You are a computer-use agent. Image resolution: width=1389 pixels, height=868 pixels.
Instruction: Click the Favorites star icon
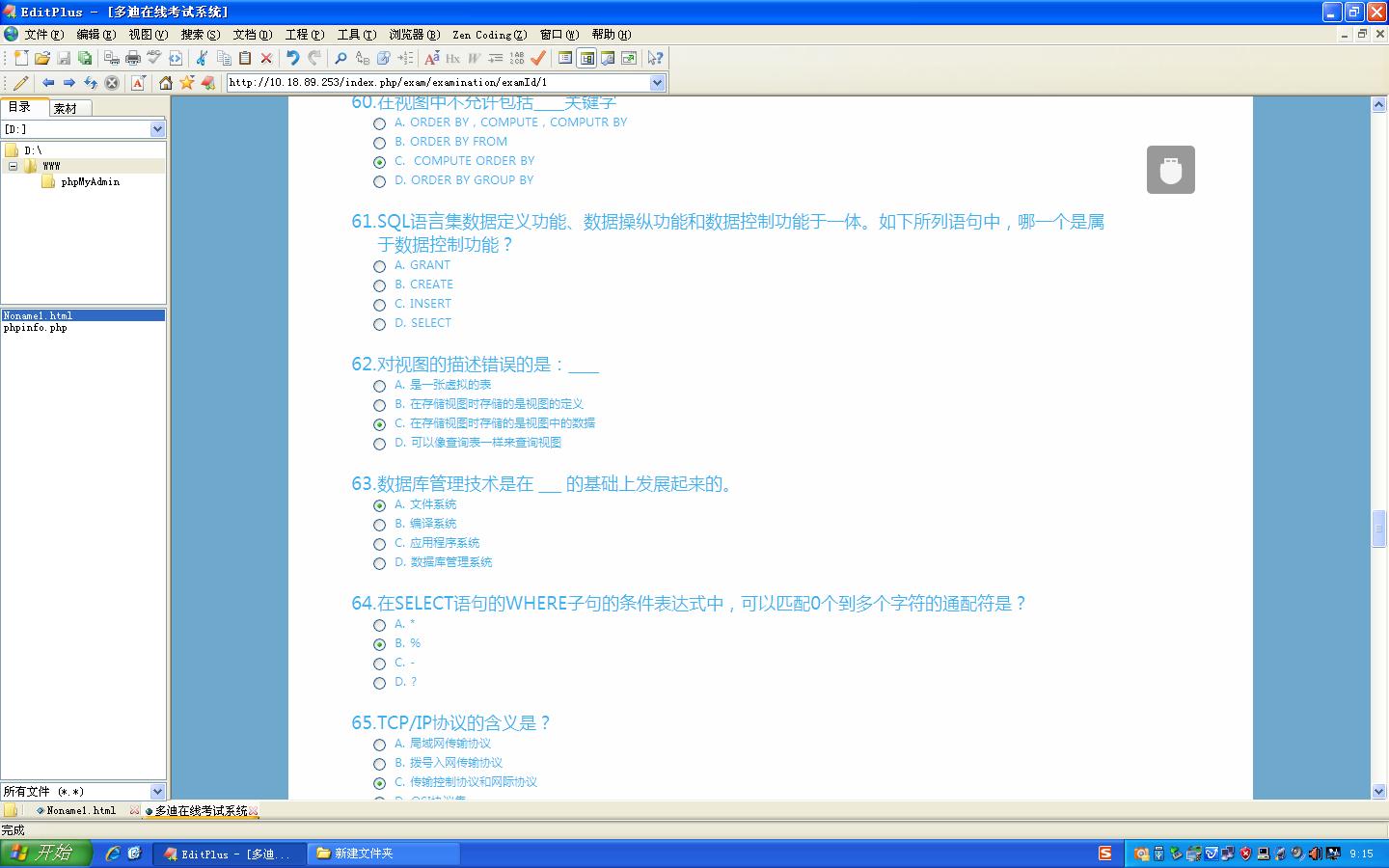(x=187, y=83)
